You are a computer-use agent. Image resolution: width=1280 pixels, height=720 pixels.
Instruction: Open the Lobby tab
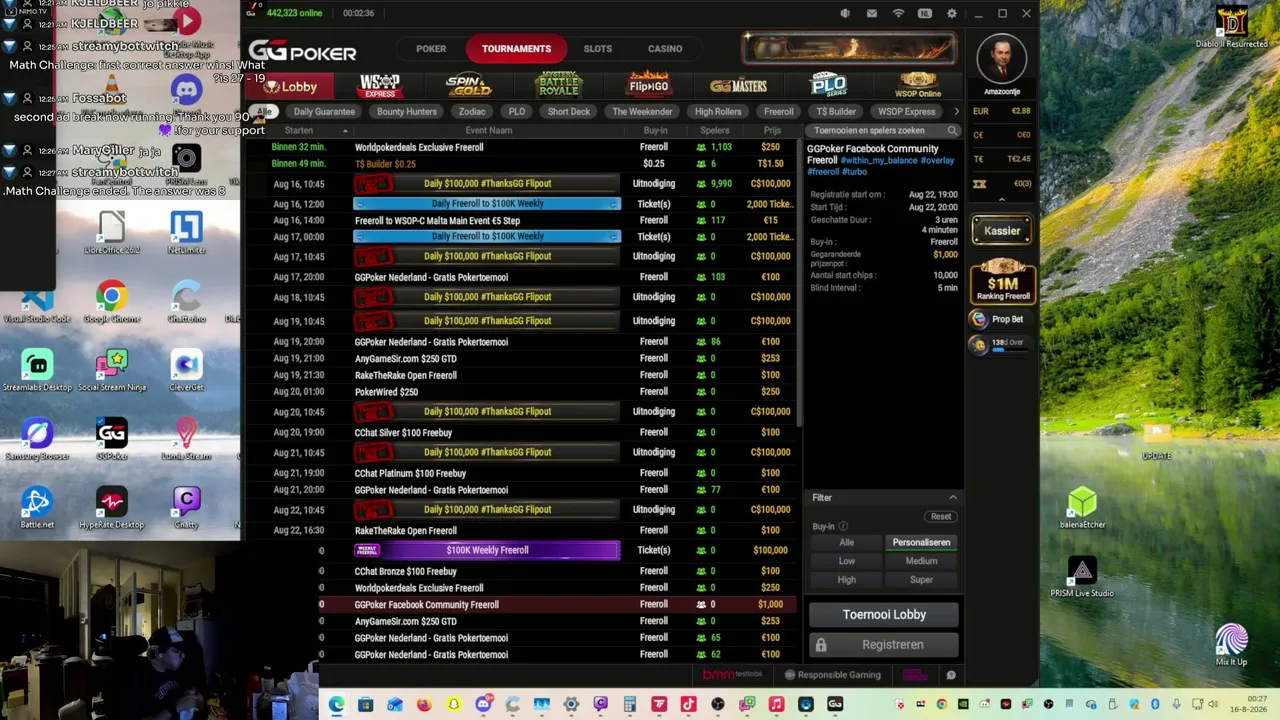290,87
